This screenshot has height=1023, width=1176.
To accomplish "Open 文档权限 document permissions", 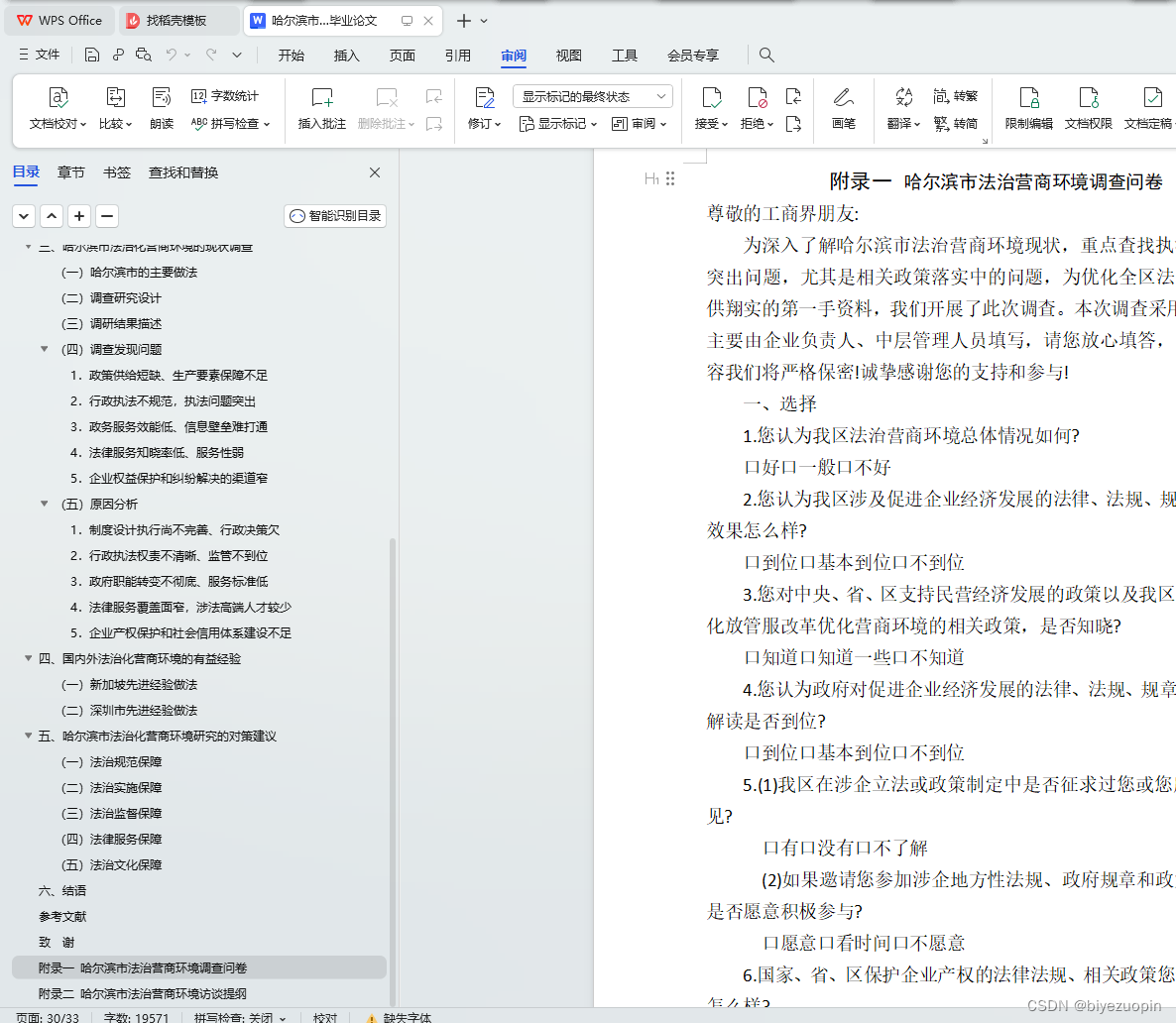I will (x=1089, y=108).
